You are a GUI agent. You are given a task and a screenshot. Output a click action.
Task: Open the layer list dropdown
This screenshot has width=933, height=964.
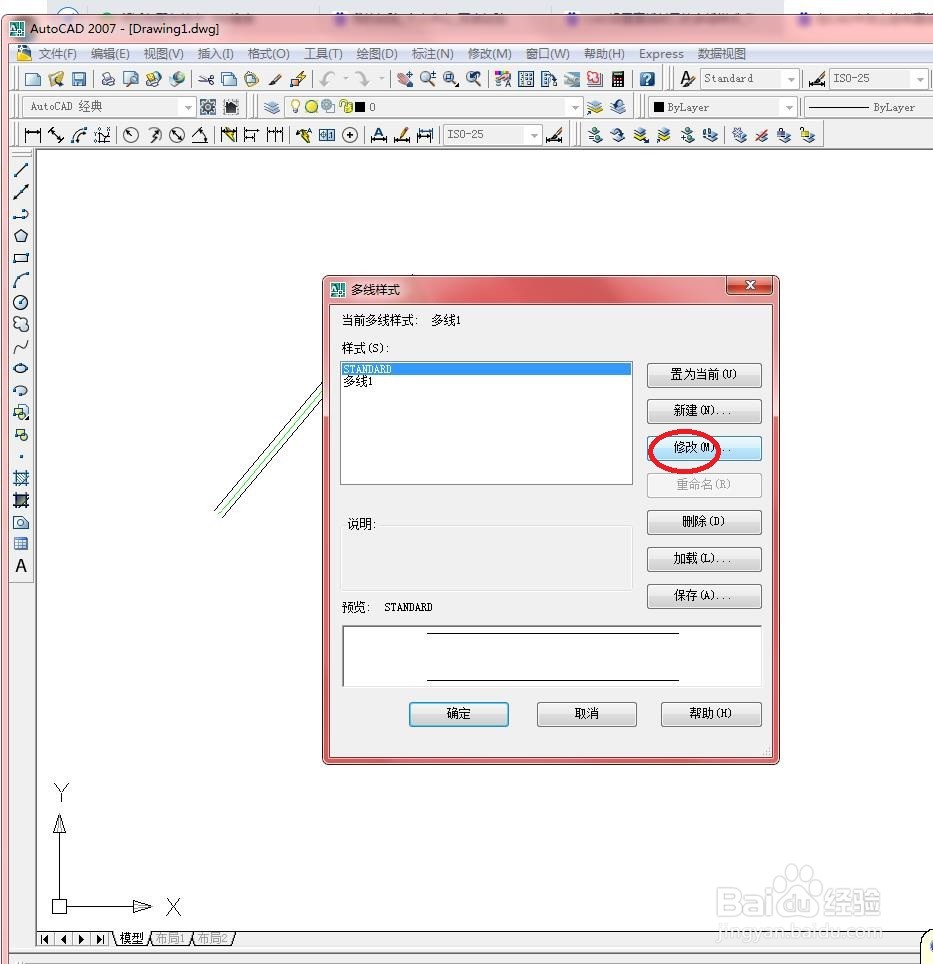coord(575,108)
